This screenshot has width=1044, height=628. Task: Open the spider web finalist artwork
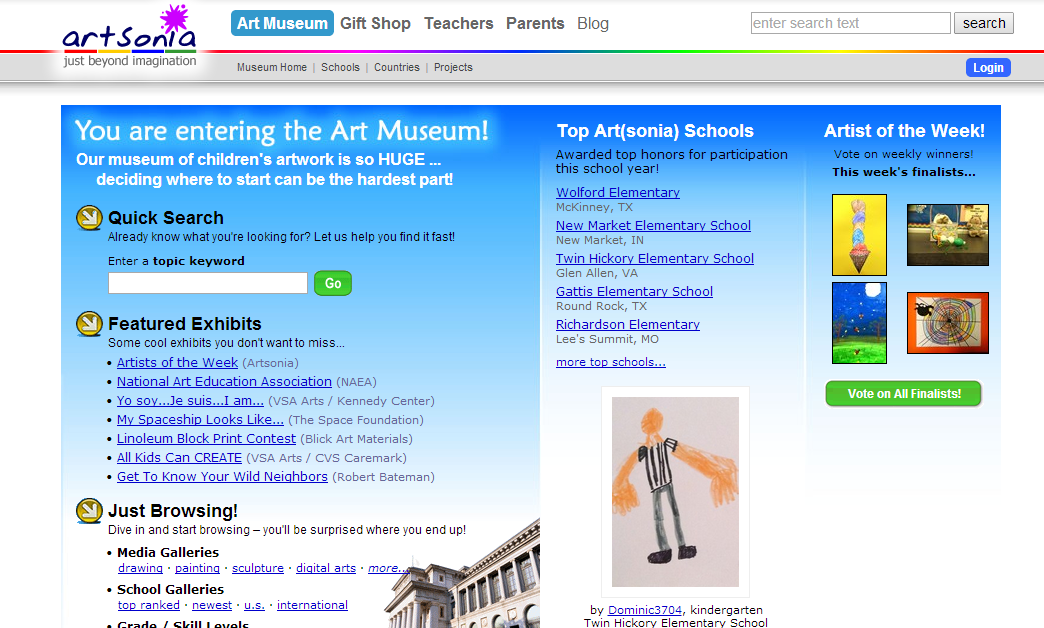point(948,323)
